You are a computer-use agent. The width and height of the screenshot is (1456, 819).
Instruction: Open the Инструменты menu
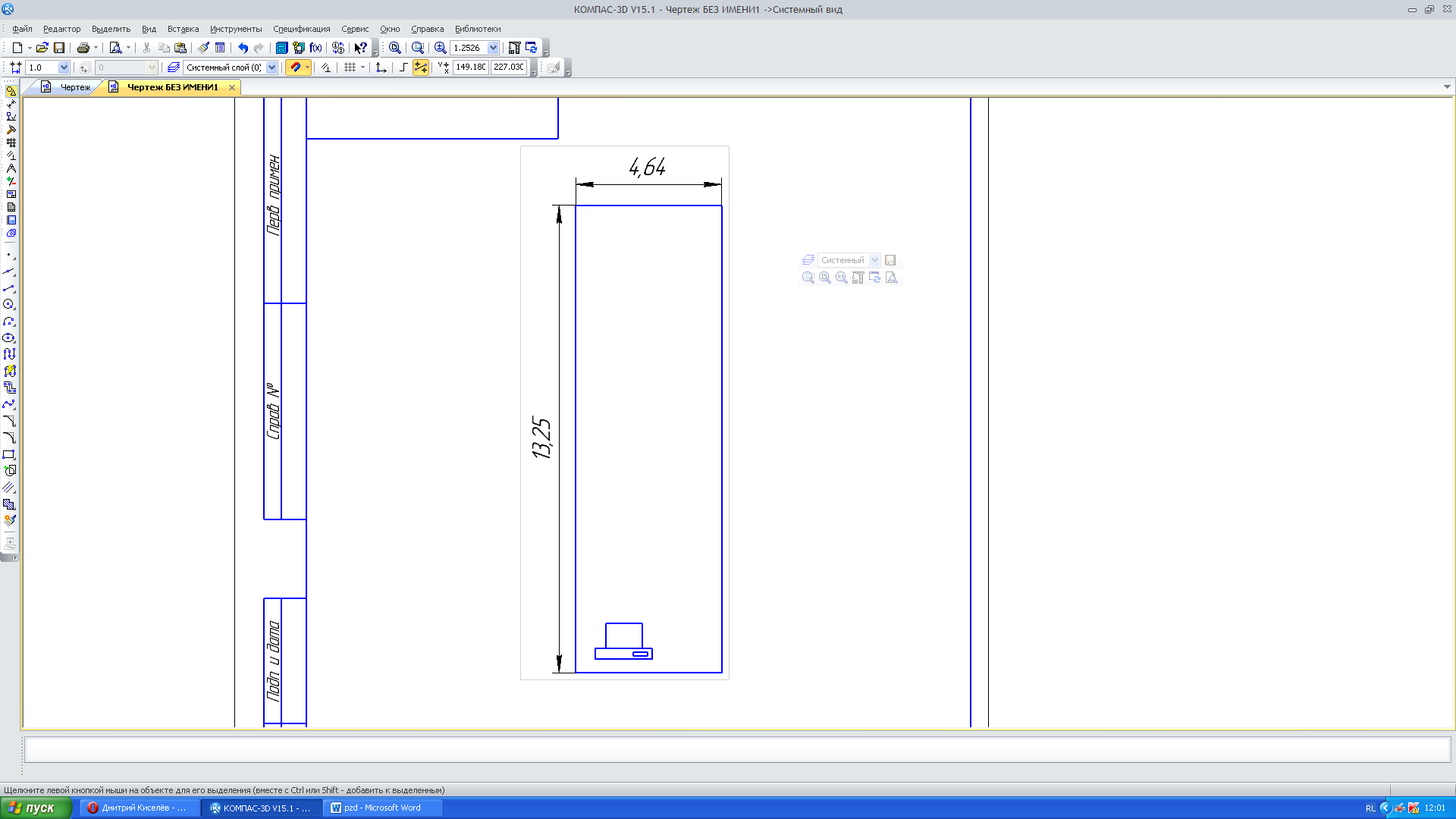point(236,29)
